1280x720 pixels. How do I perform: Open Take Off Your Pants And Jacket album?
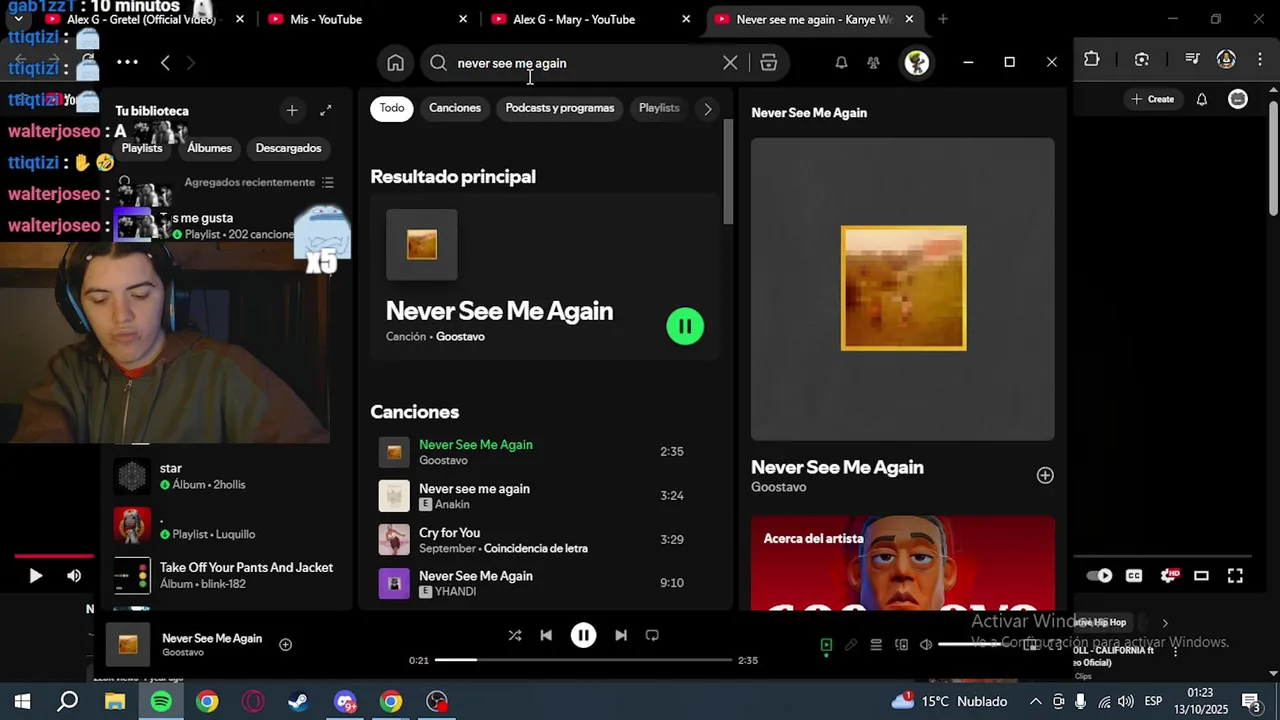[x=228, y=576]
